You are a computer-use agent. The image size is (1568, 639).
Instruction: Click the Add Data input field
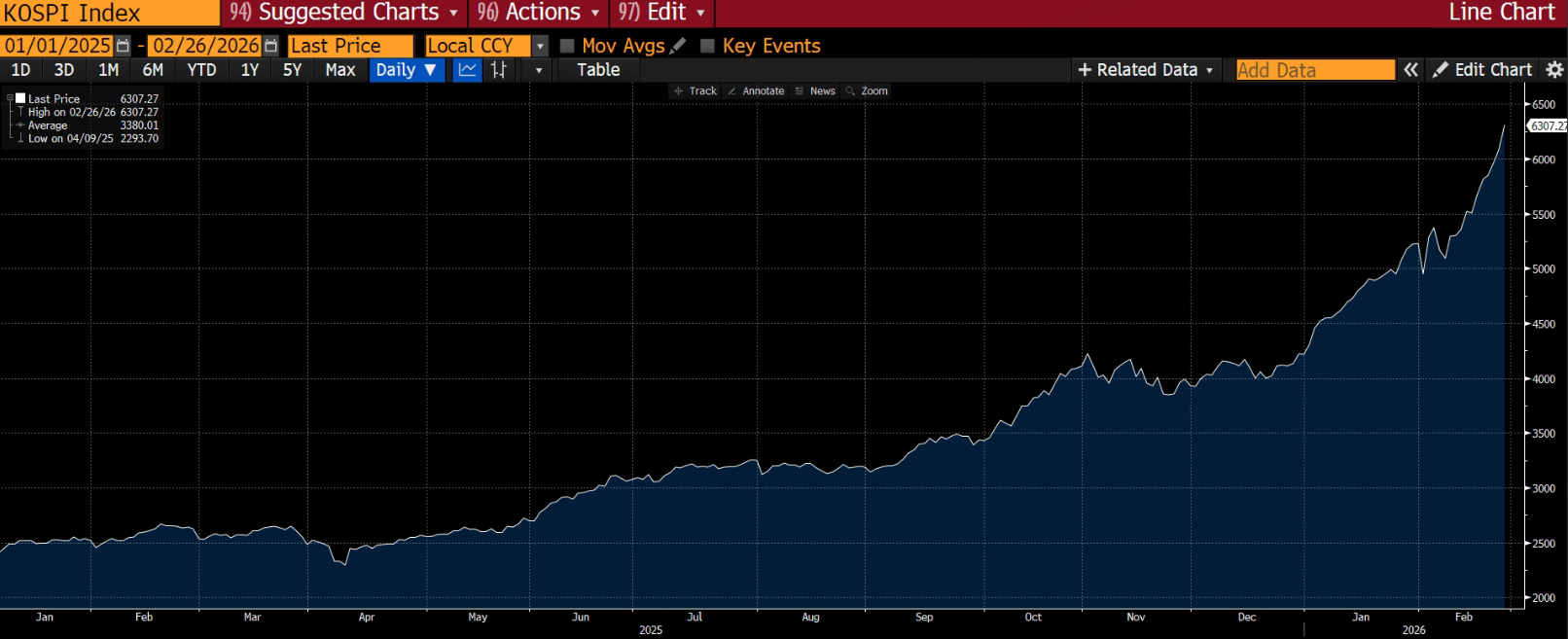point(1314,70)
